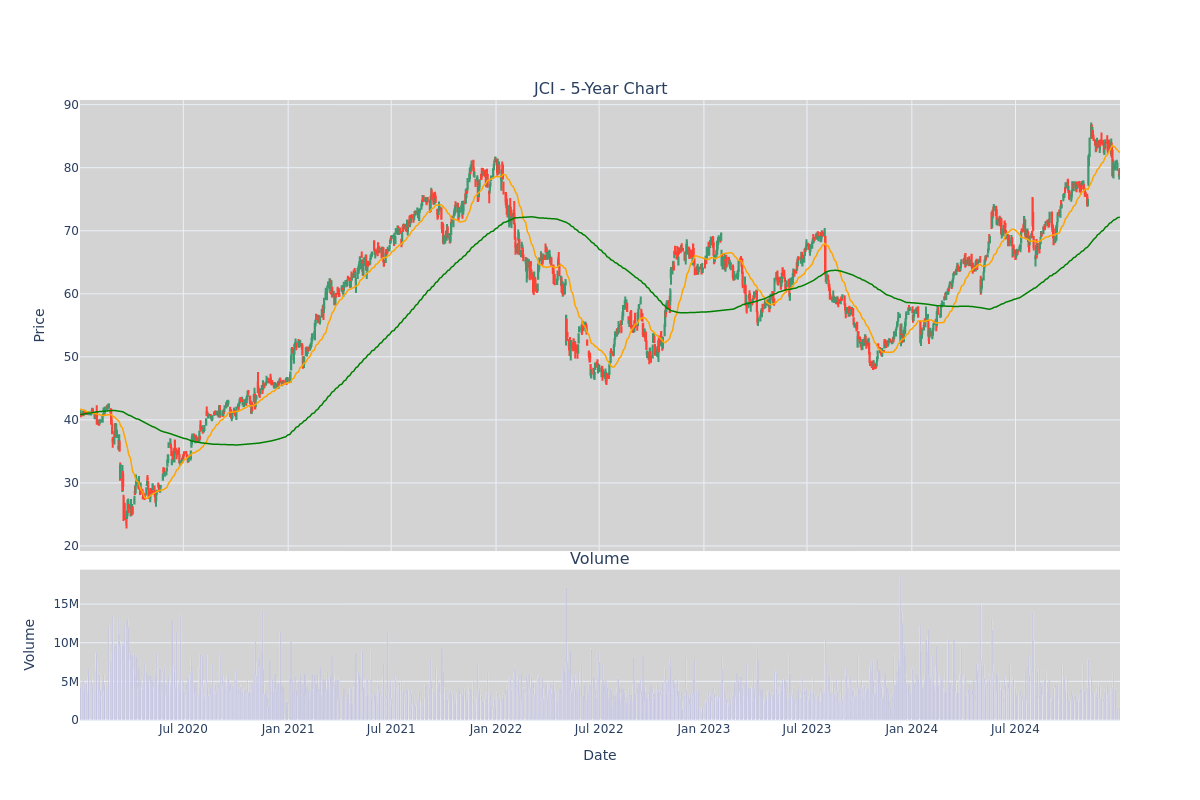The width and height of the screenshot is (1200, 800).
Task: Click the Price axis label
Action: point(40,325)
